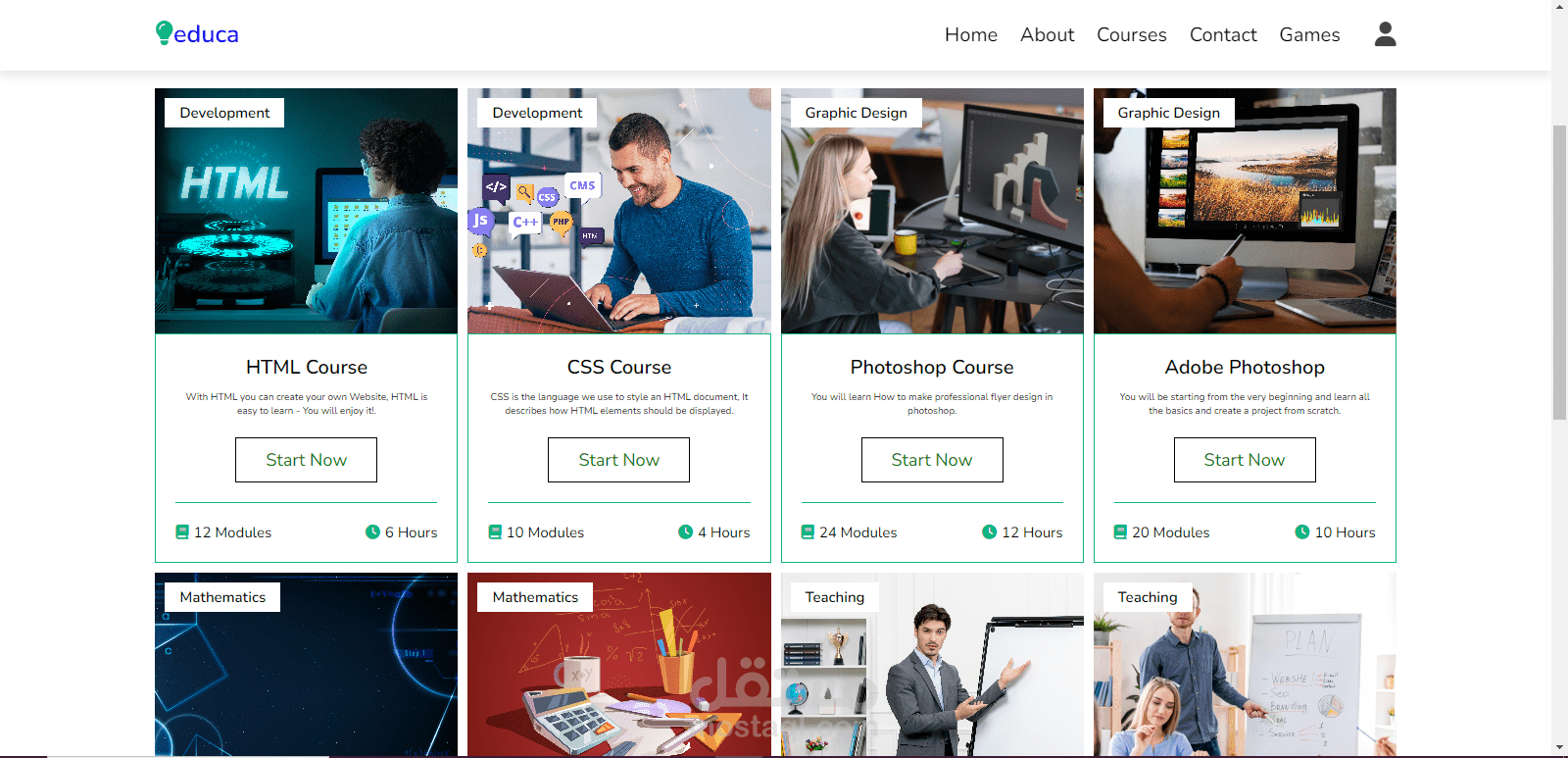
Task: Click the clock icon beside 12 Hours
Action: (x=989, y=532)
